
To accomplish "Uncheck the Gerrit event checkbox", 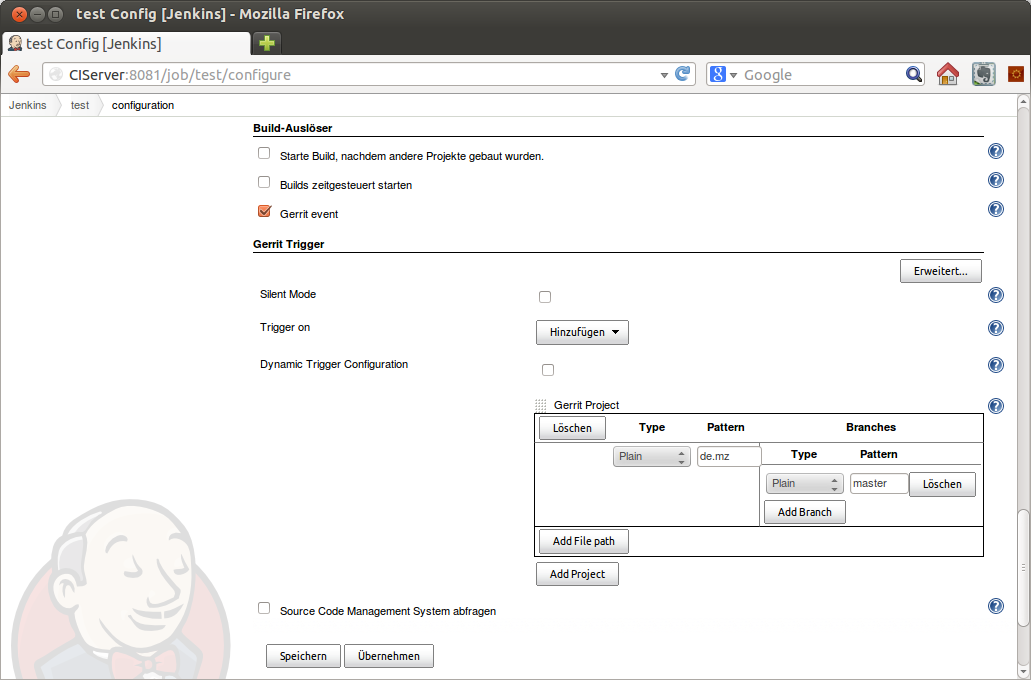I will coord(264,211).
